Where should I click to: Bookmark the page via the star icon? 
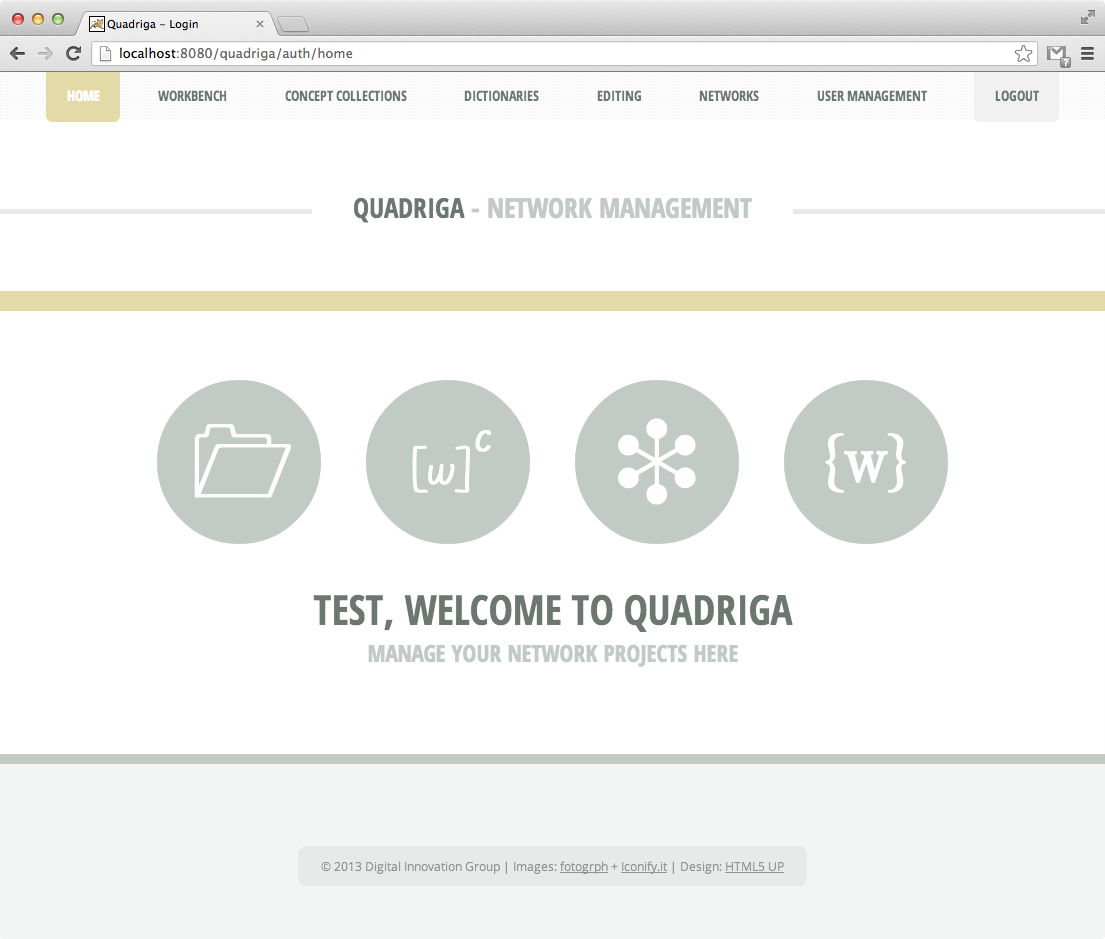coord(1023,54)
